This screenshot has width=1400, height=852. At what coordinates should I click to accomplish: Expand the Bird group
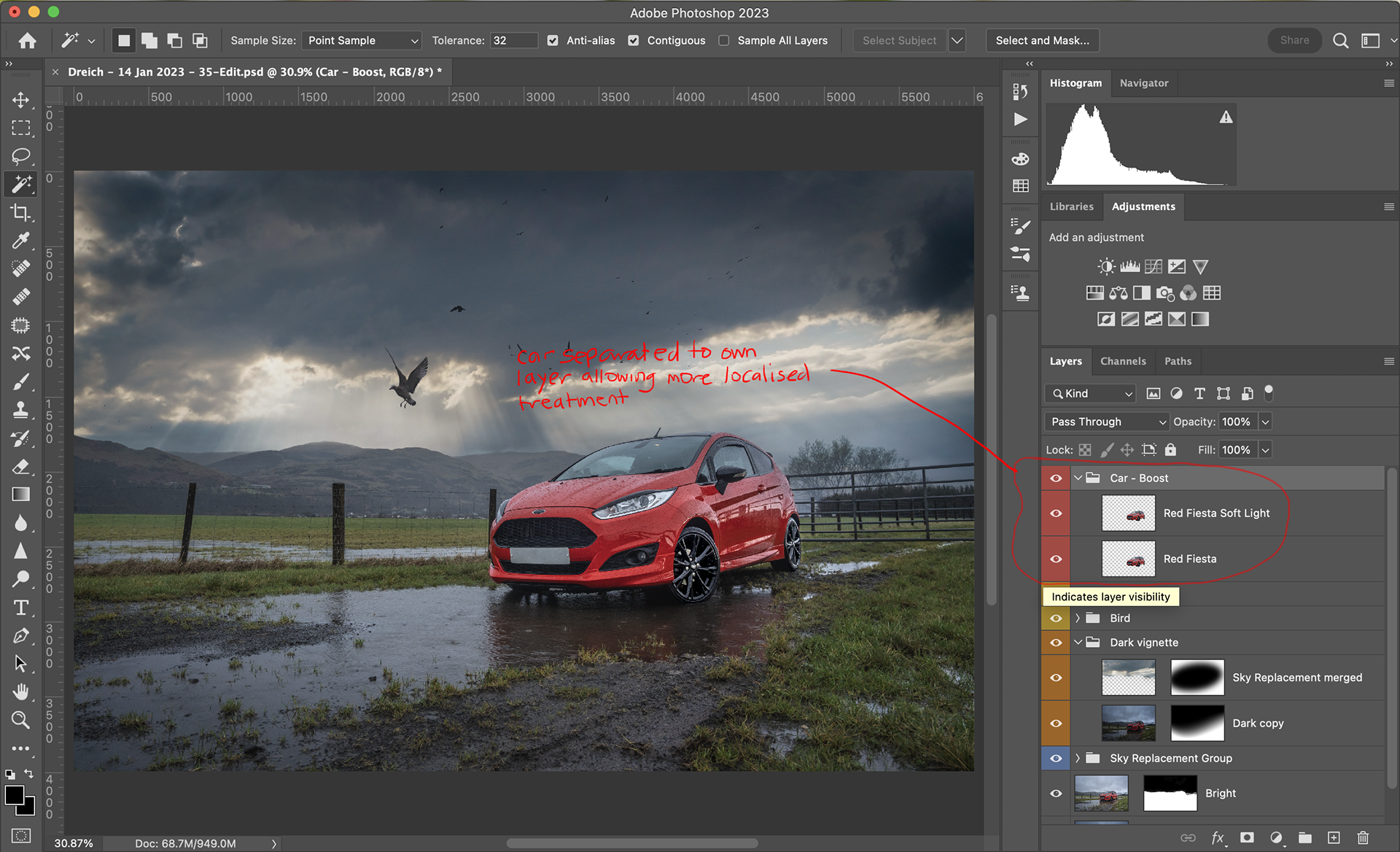pos(1078,619)
